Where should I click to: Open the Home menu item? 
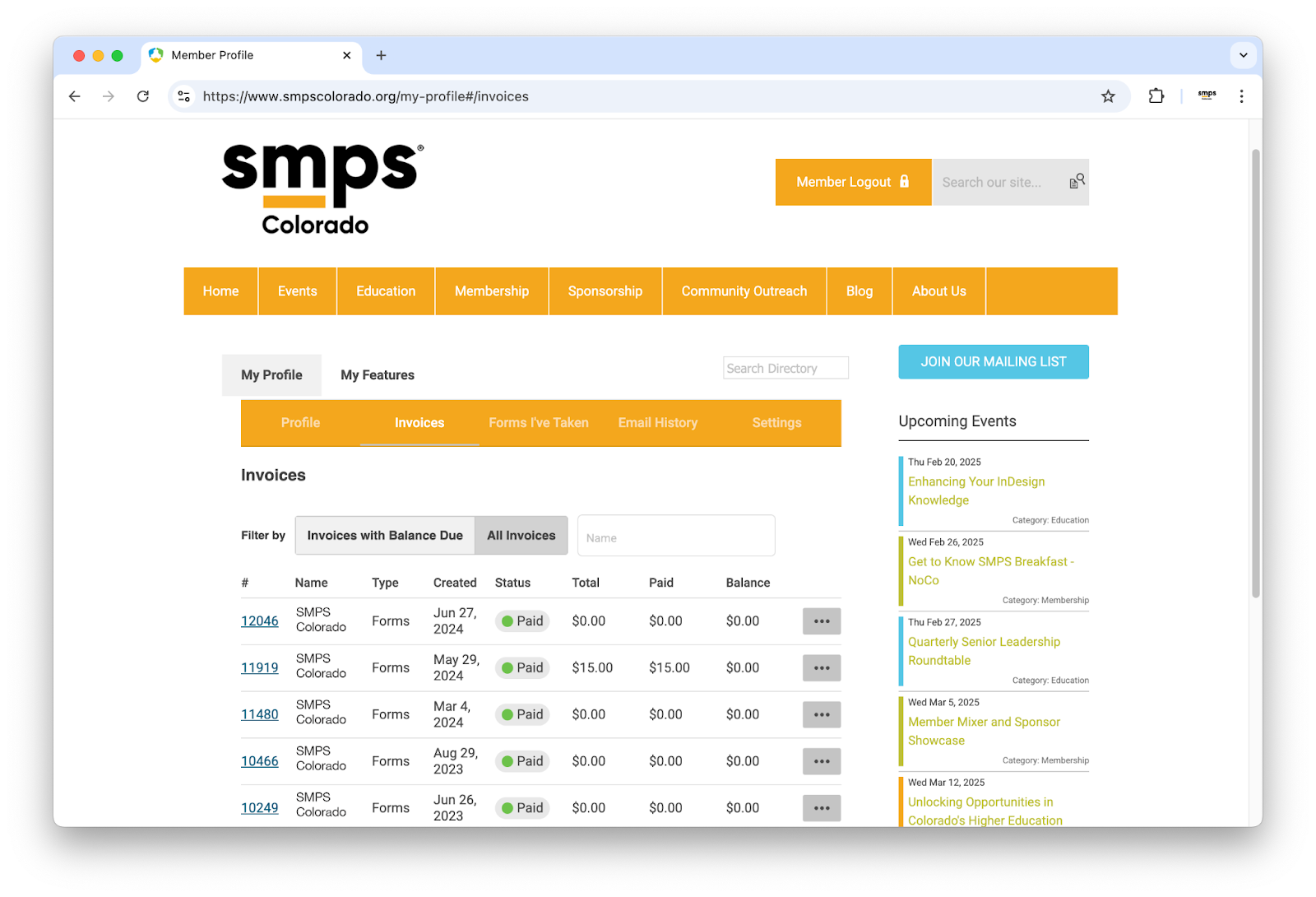pyautogui.click(x=220, y=291)
